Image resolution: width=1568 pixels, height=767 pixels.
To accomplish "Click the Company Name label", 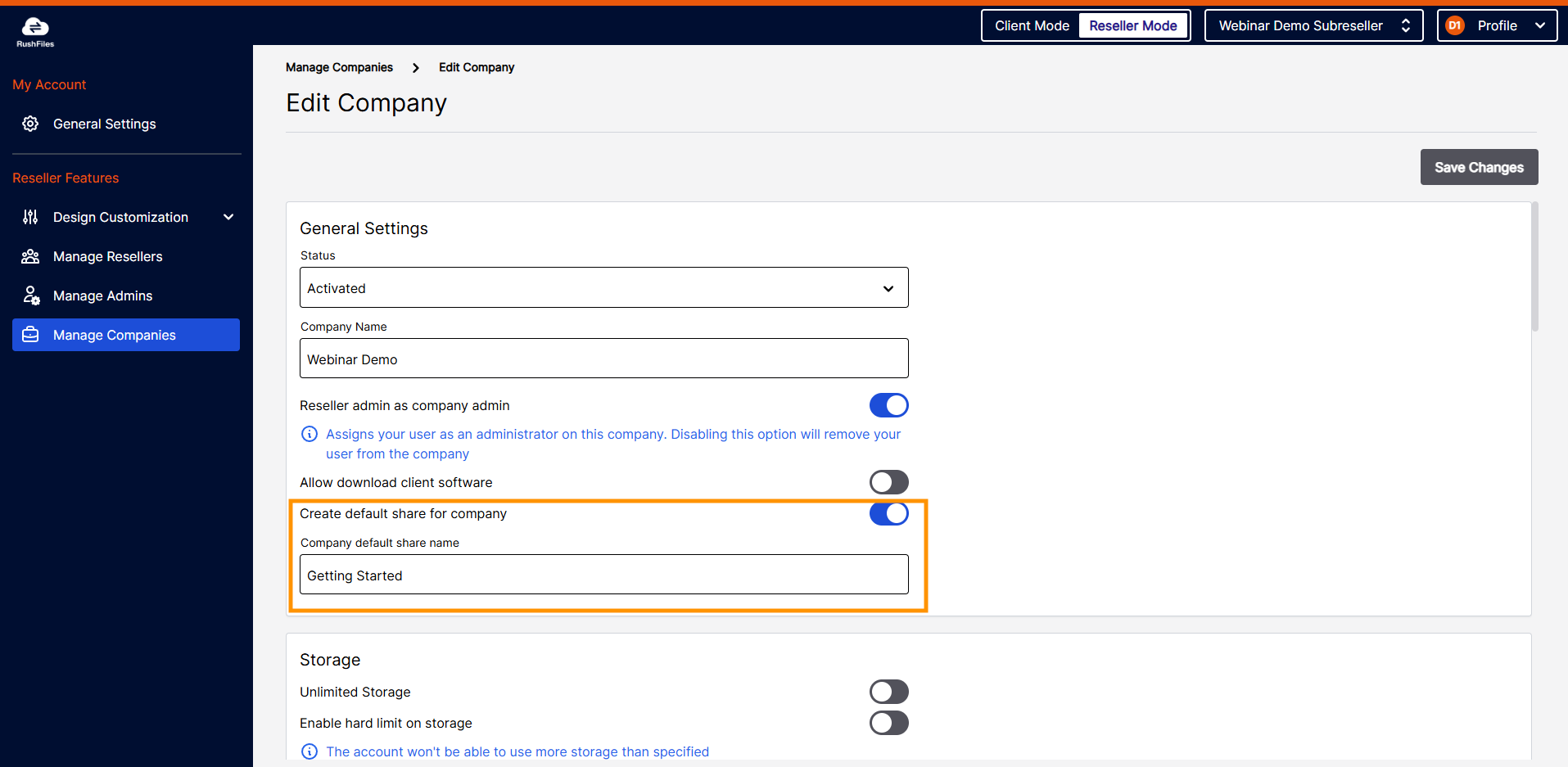I will (x=343, y=327).
